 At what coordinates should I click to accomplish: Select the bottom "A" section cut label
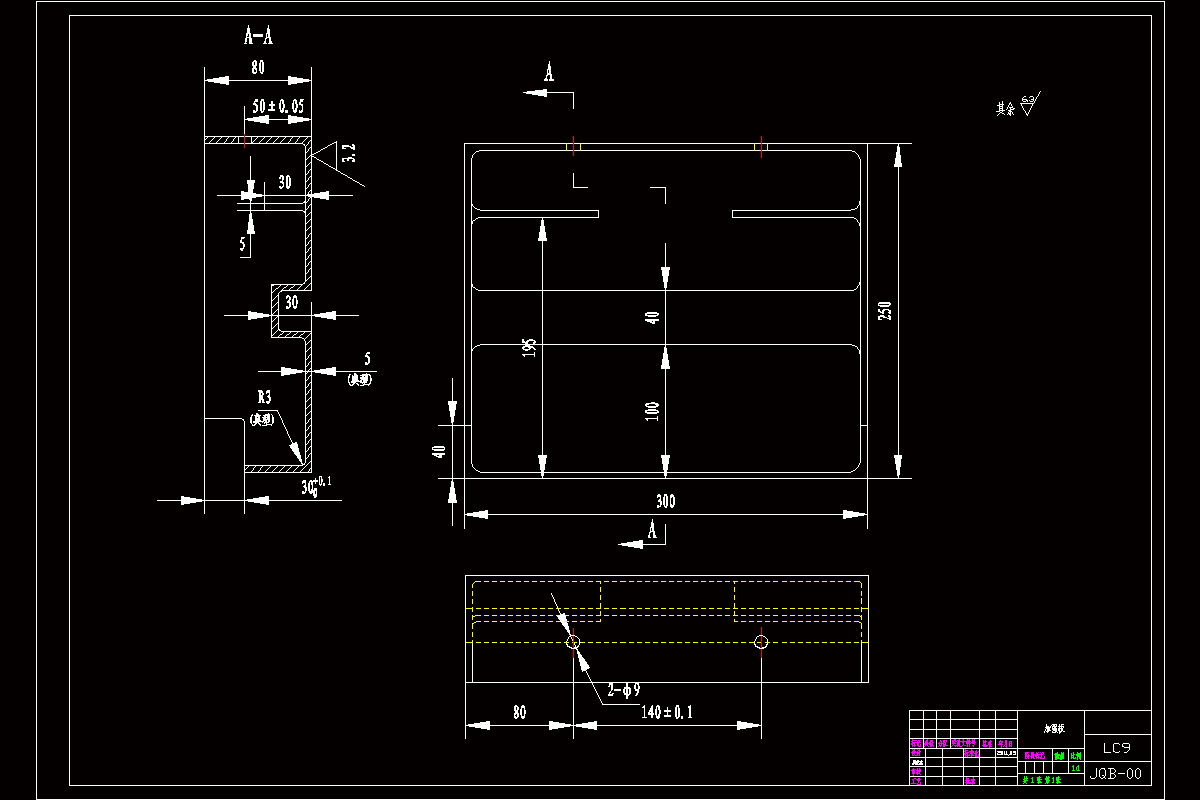[x=652, y=530]
